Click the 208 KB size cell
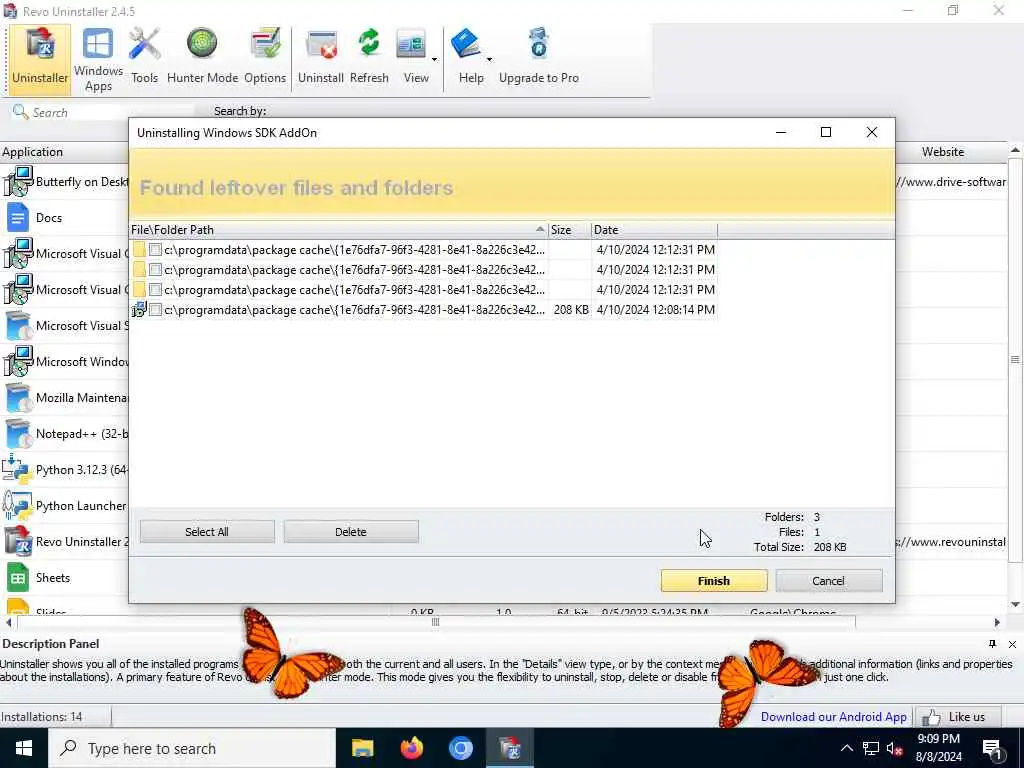1024x768 pixels. click(x=571, y=310)
